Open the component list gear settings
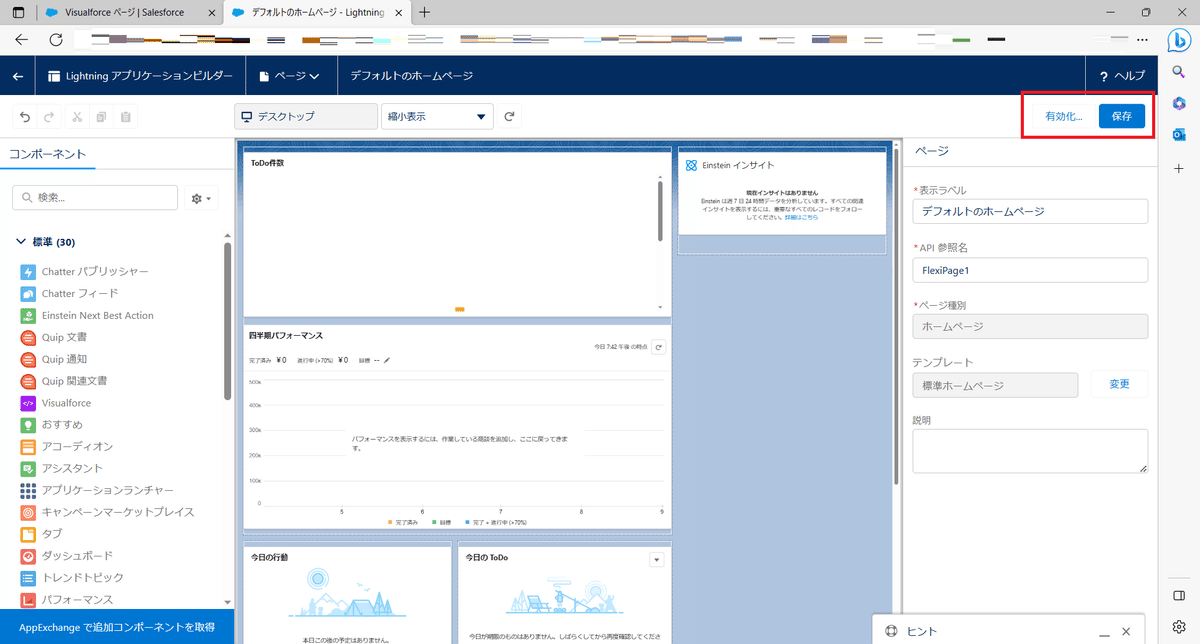 (x=201, y=199)
